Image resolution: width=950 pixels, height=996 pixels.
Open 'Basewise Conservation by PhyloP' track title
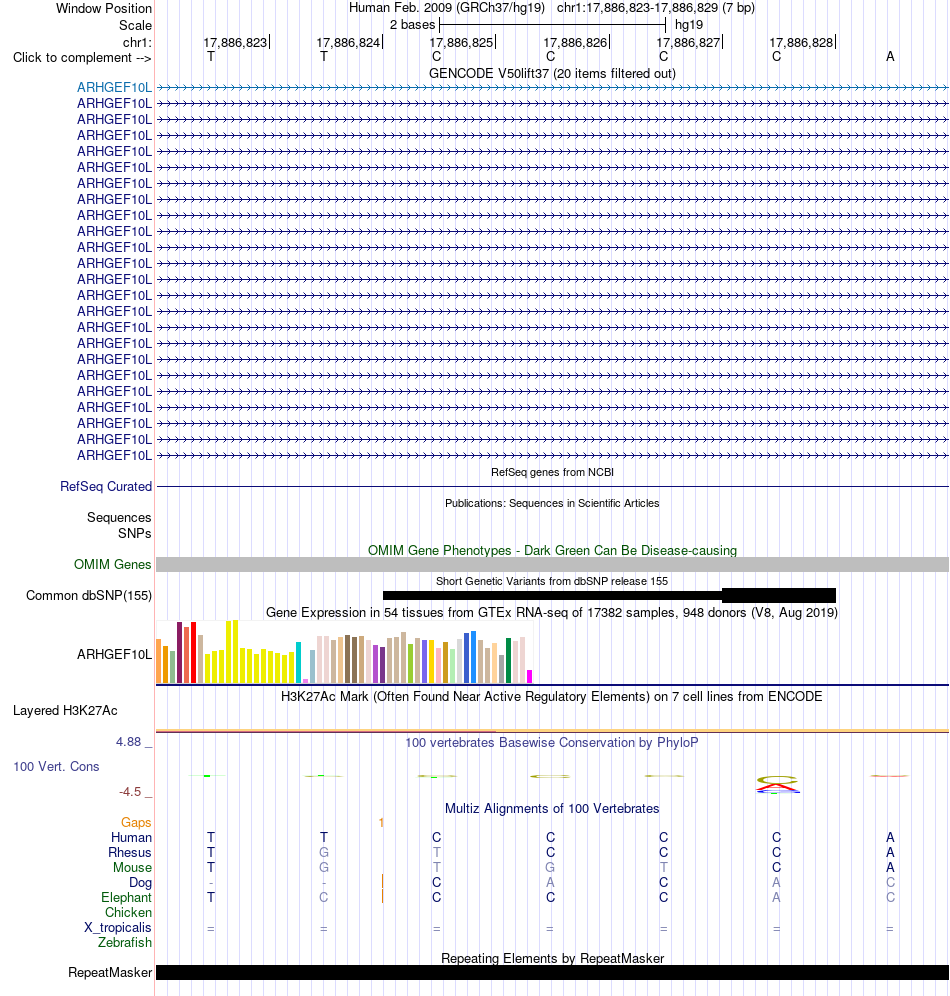click(x=552, y=743)
